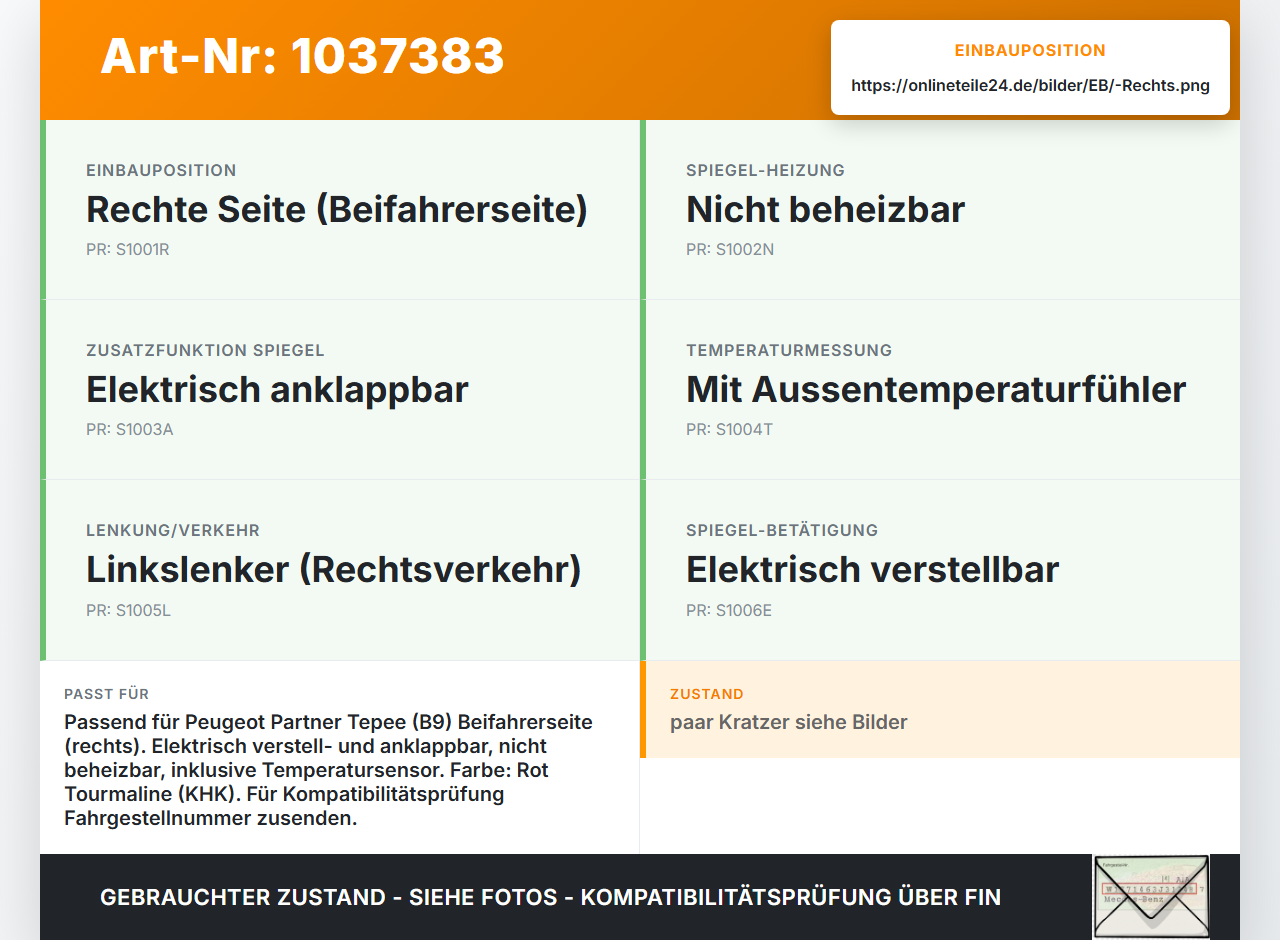The height and width of the screenshot is (940, 1280).
Task: Open the -Rechts.png image URL
Action: tap(1030, 85)
